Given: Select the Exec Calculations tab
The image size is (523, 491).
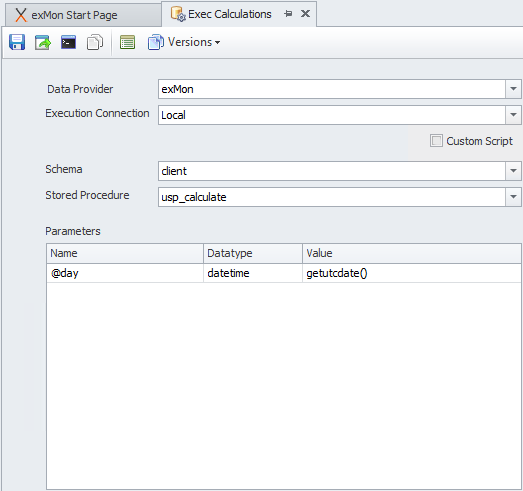Looking at the screenshot, I should [229, 14].
